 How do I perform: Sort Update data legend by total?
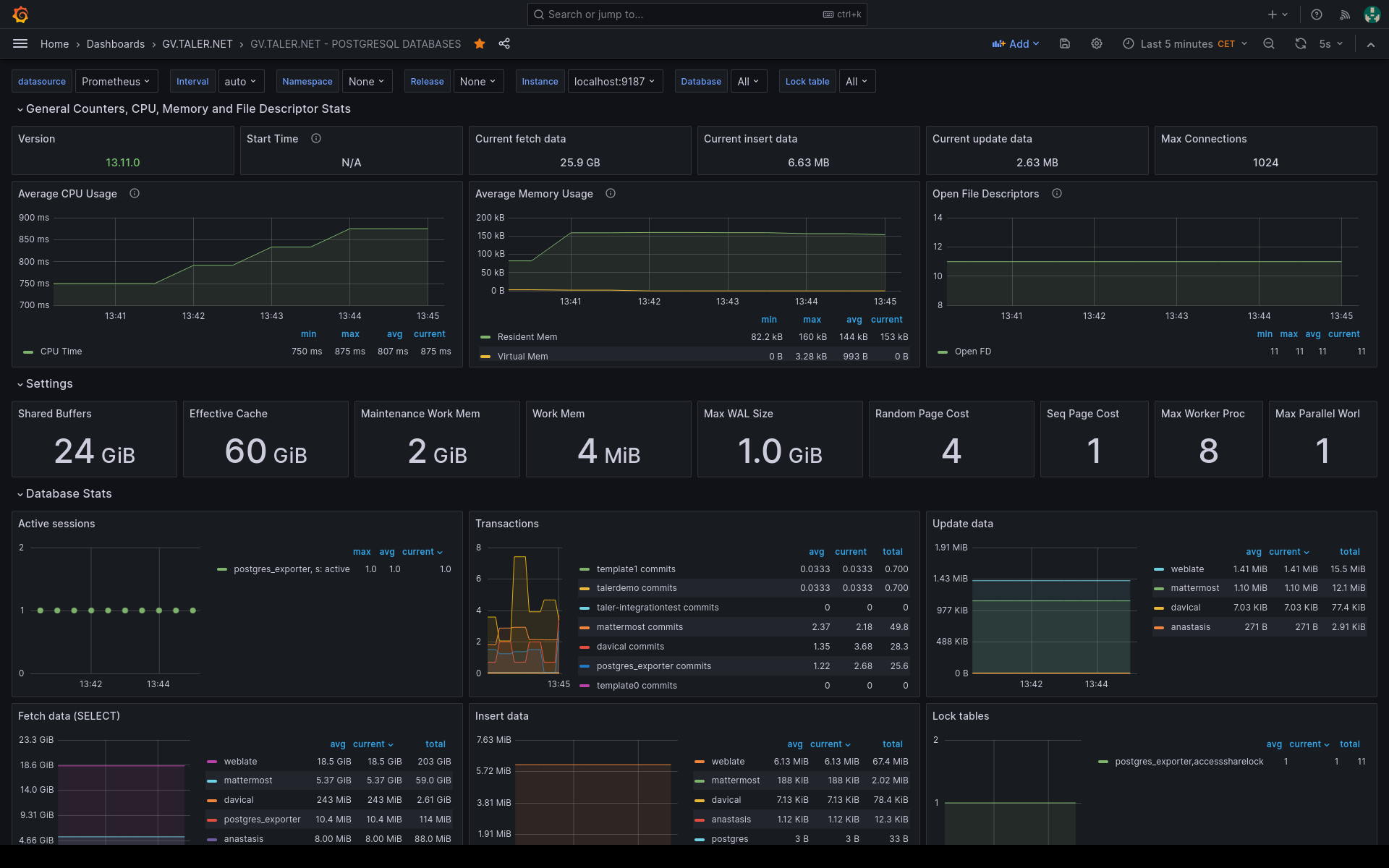[x=1350, y=552]
